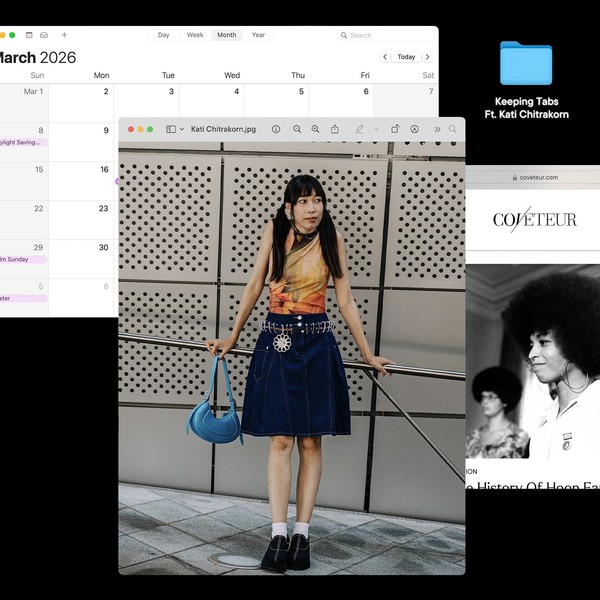
Task: Click the Sun column header in Calendar
Action: tap(37, 75)
